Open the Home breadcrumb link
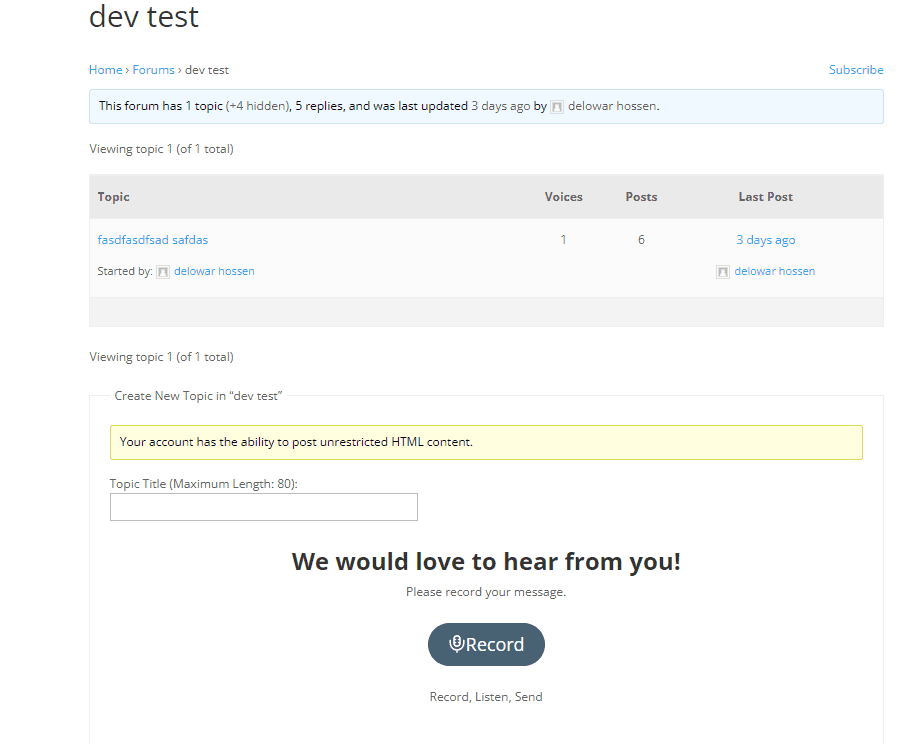 (x=105, y=70)
